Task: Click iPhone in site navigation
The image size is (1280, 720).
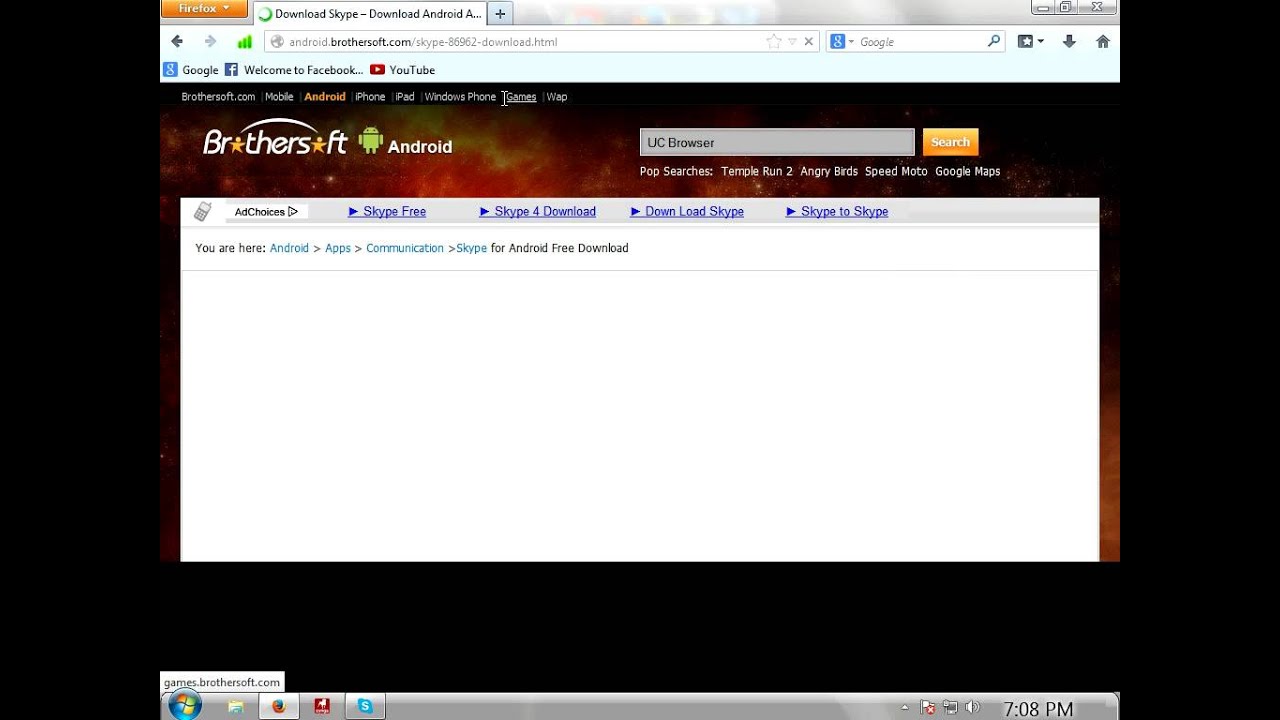Action: [x=370, y=97]
